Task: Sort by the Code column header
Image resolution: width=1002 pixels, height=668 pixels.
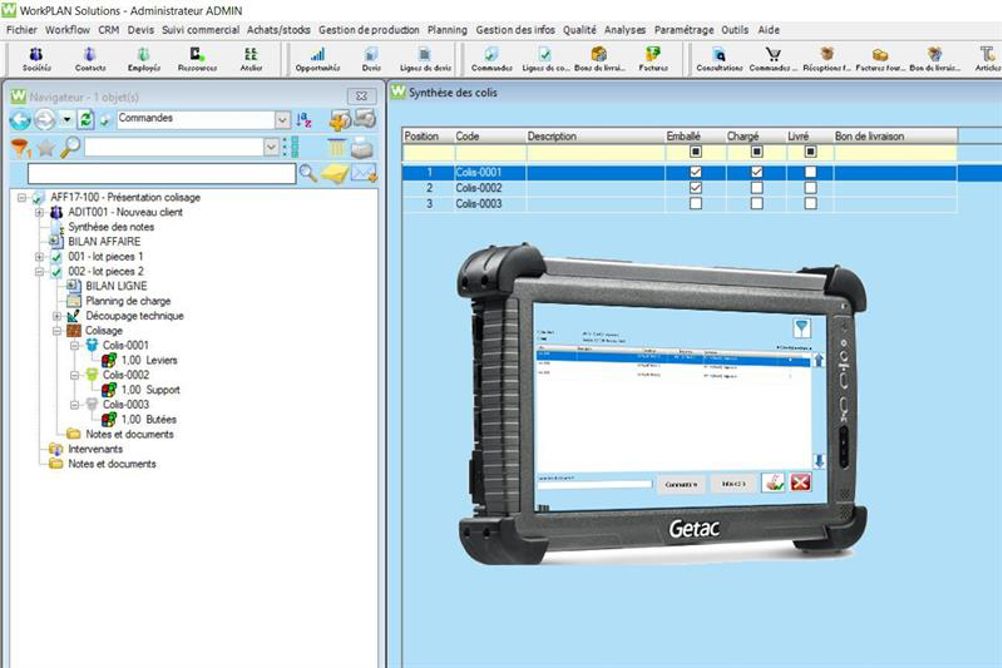Action: tap(489, 136)
